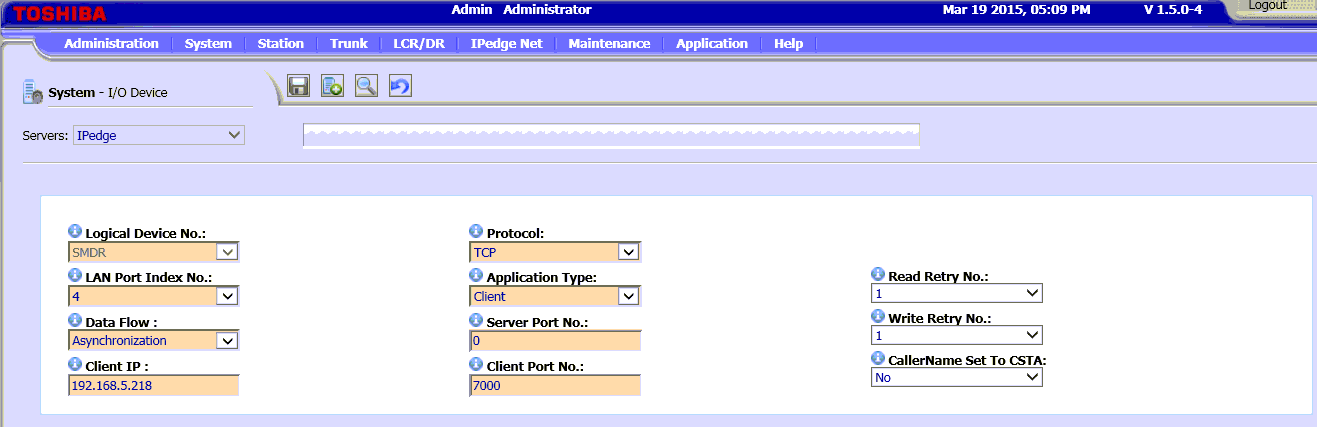Click the Logout button
The width and height of the screenshot is (1317, 427).
click(x=1267, y=6)
